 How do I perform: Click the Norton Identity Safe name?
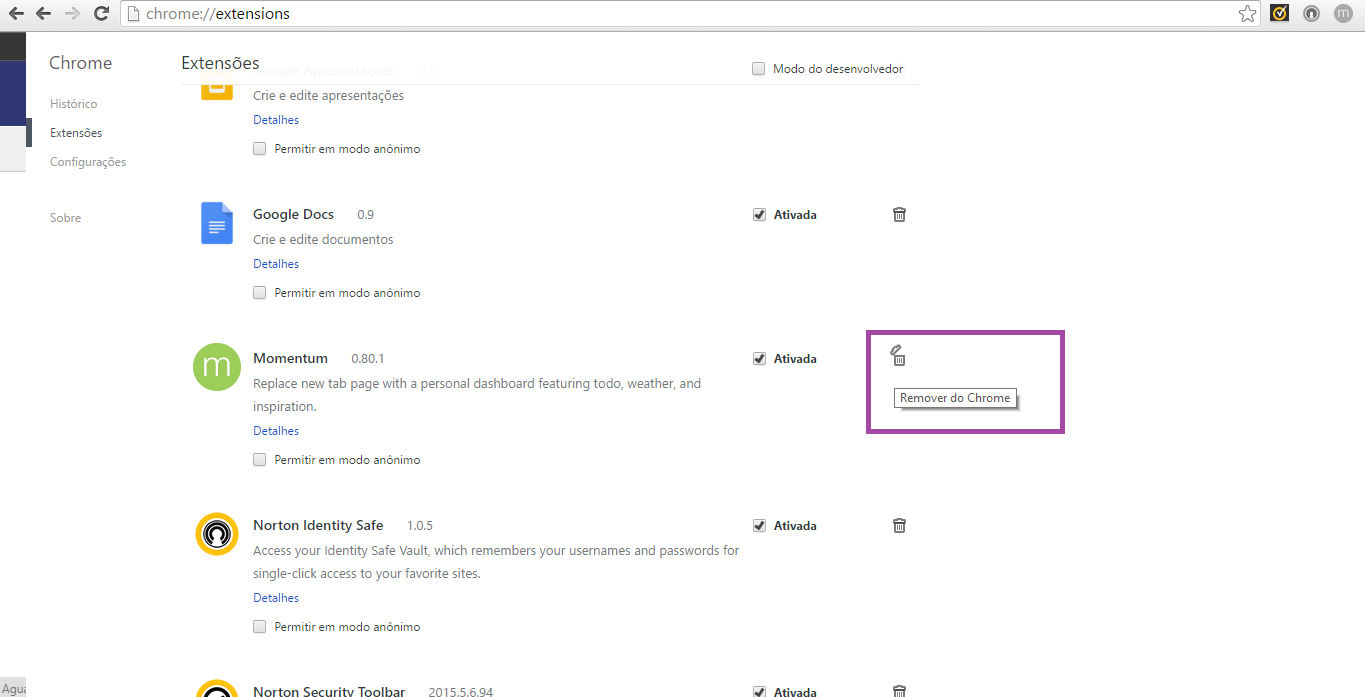318,525
